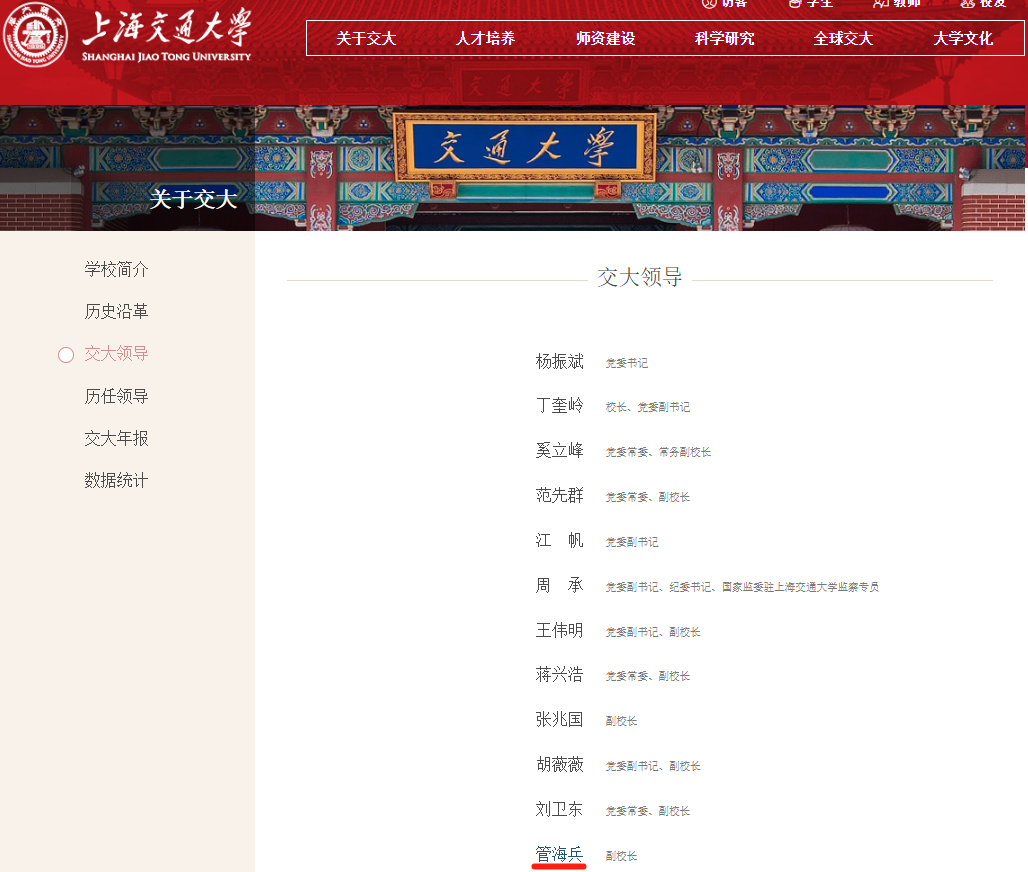Switch to the 科学研究 section
The height and width of the screenshot is (872, 1028).
pyautogui.click(x=724, y=38)
